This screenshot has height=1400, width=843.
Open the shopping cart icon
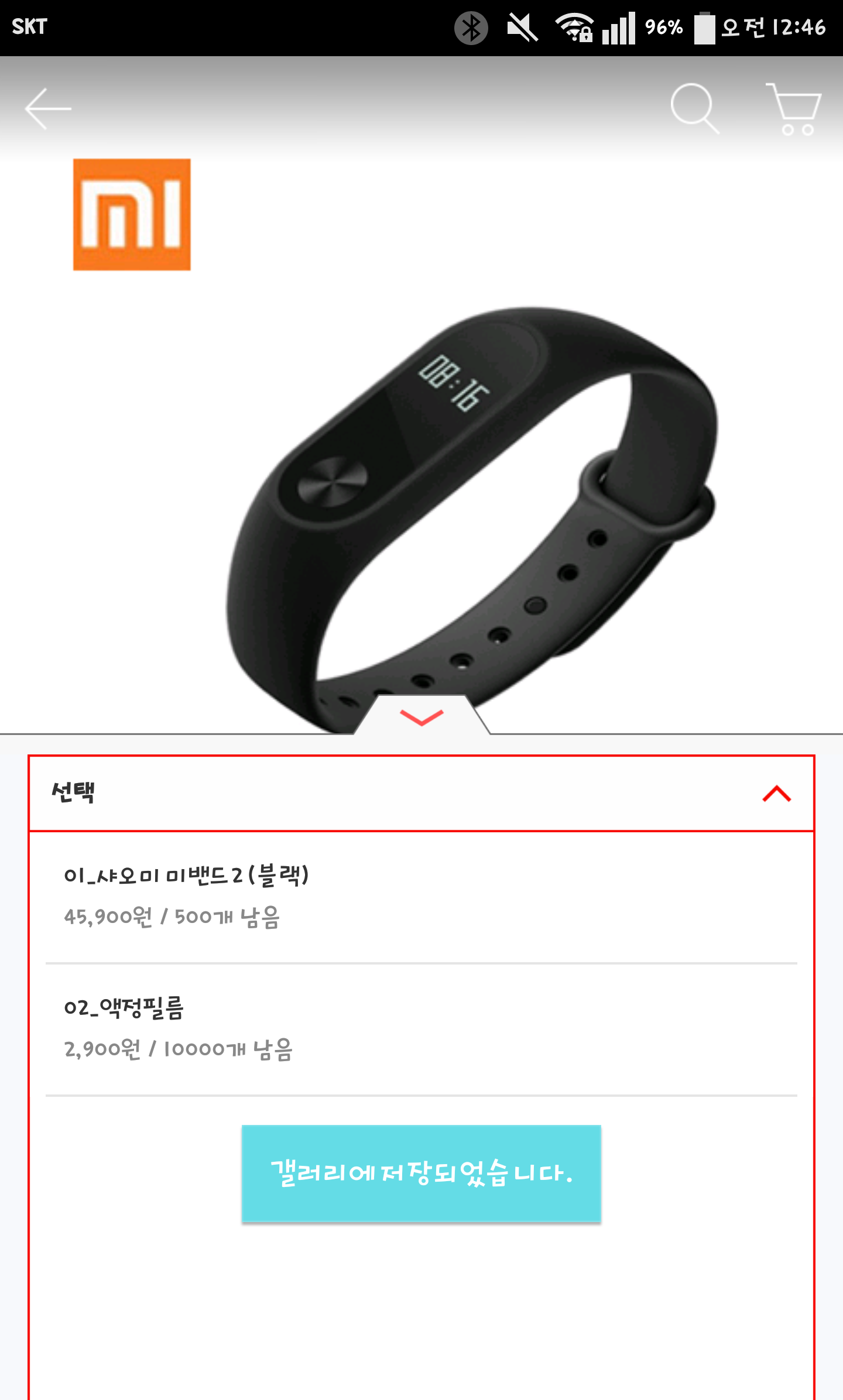(x=794, y=109)
